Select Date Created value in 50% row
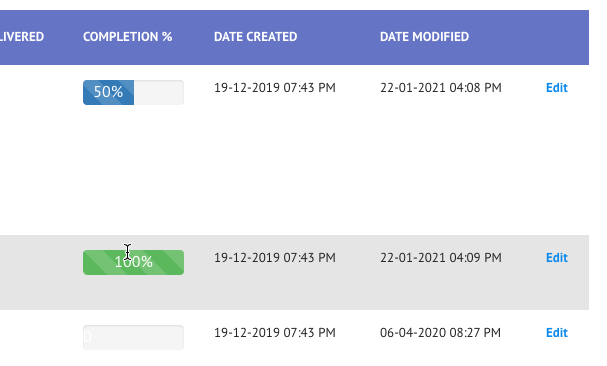Image resolution: width=607 pixels, height=366 pixels. click(x=275, y=88)
